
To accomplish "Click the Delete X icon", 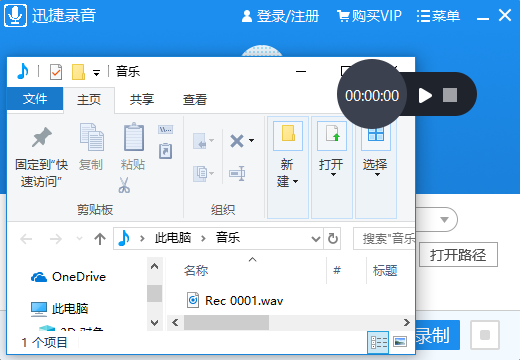I will 237,141.
